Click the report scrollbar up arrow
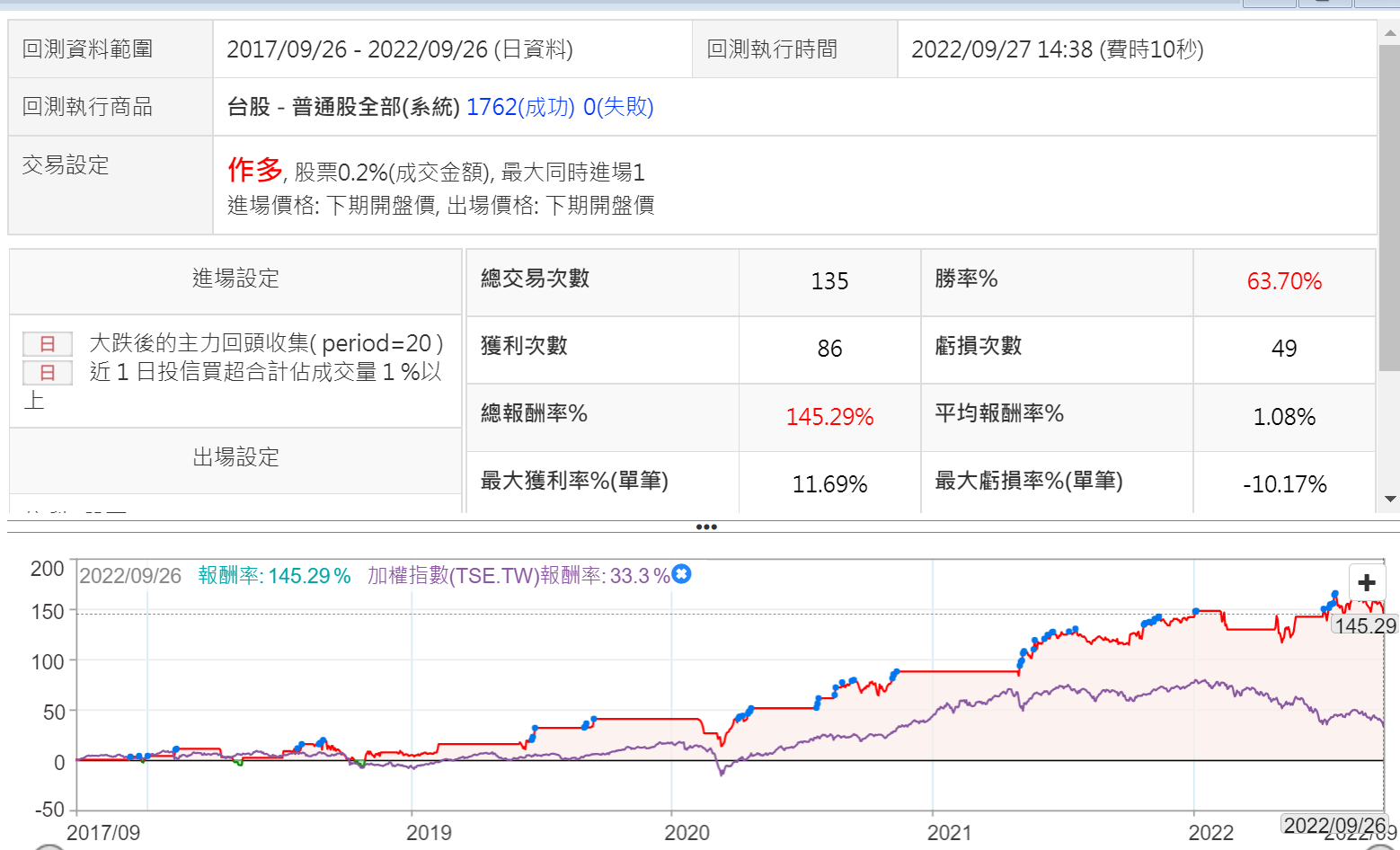1400x850 pixels. (x=1389, y=33)
